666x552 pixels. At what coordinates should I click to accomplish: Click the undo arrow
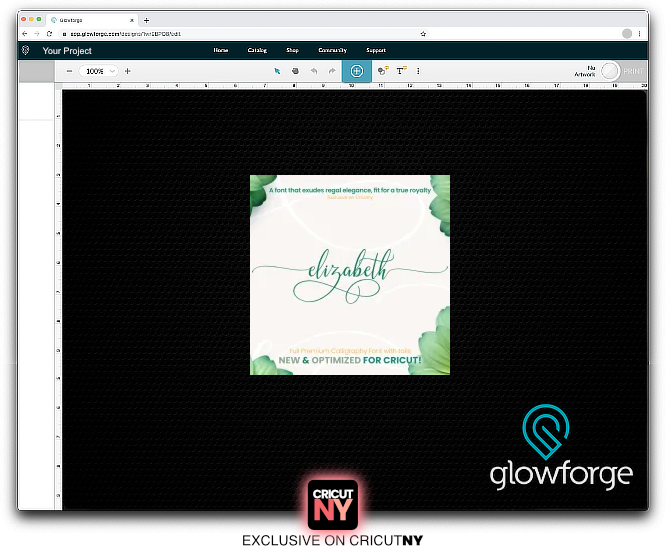(314, 71)
